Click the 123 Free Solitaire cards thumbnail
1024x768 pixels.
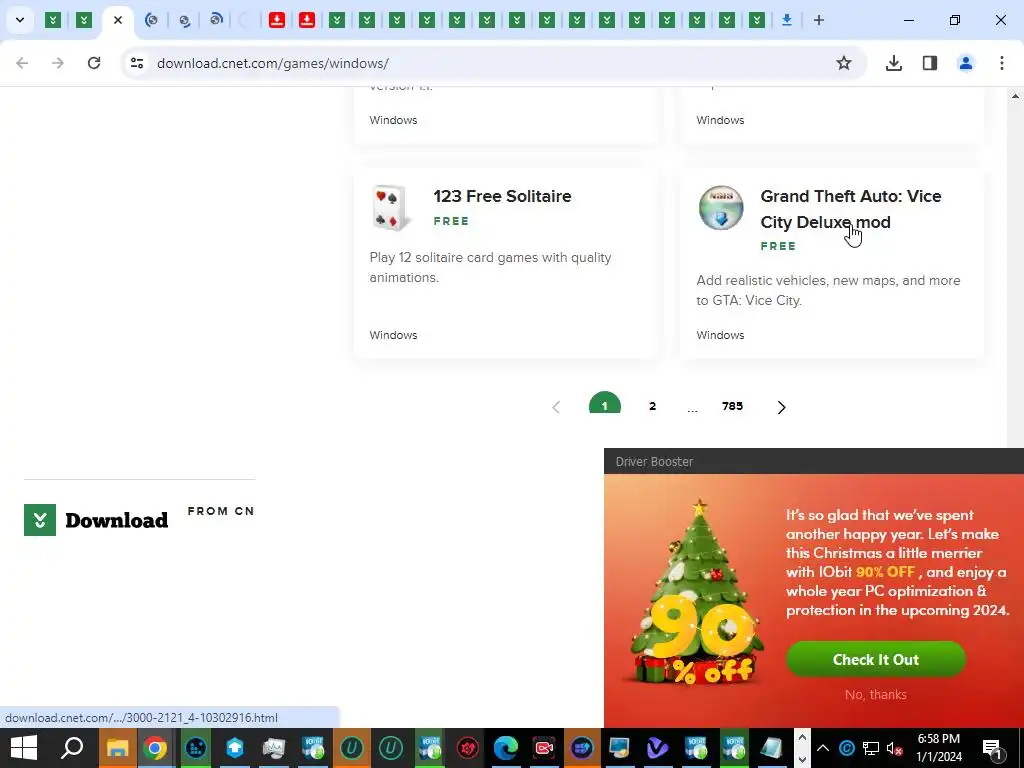coord(390,208)
